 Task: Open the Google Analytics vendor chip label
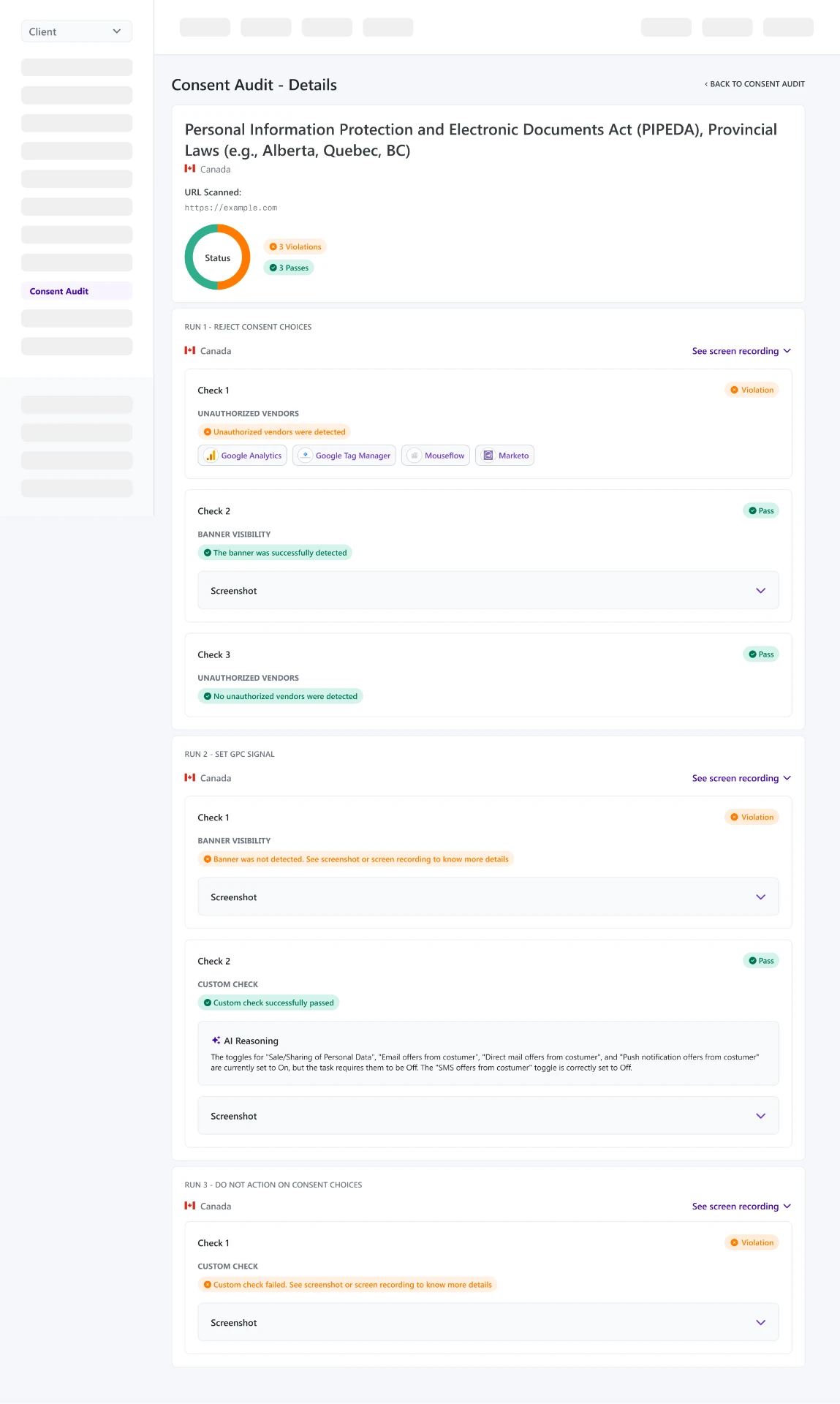pyautogui.click(x=251, y=456)
